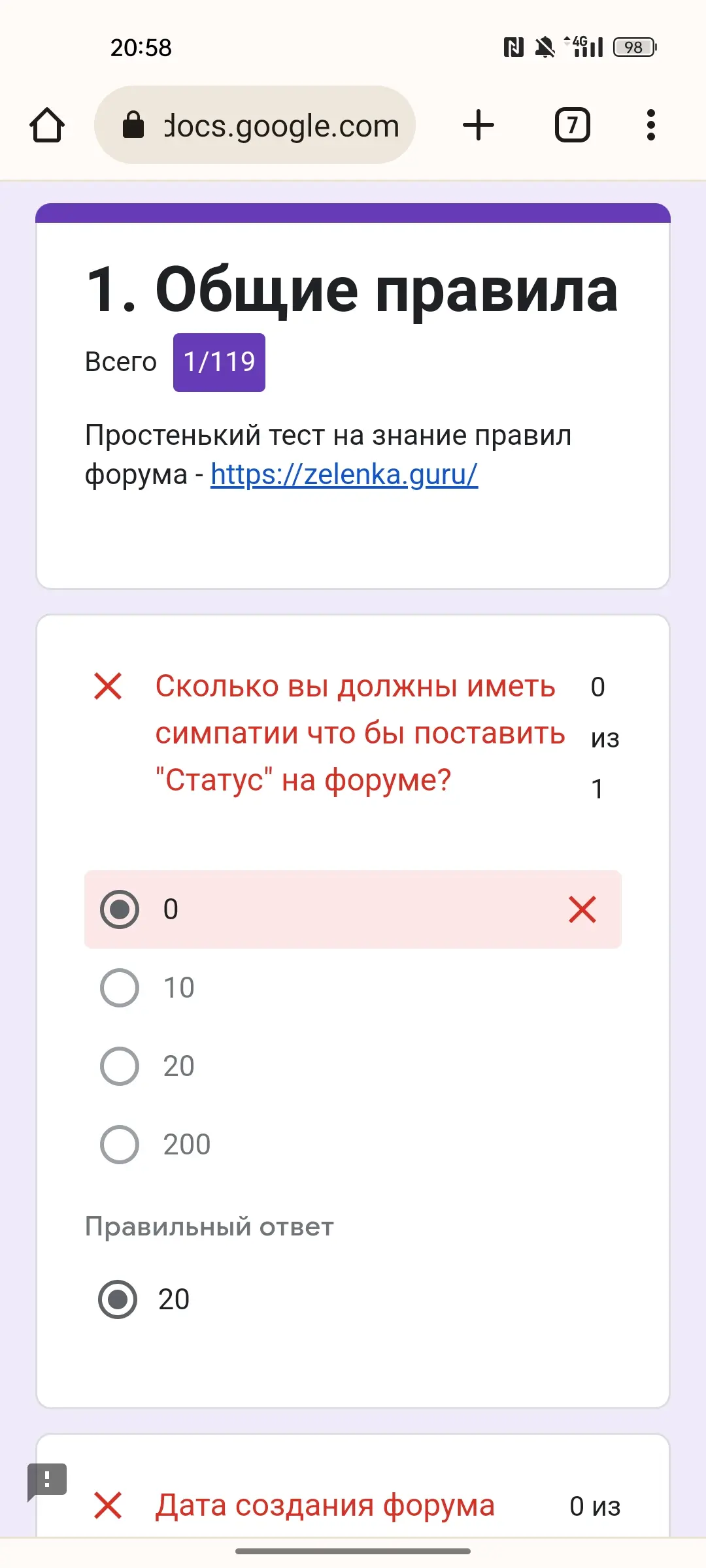This screenshot has height=1568, width=706.
Task: Open the tab switcher showing 7 tabs
Action: pyautogui.click(x=573, y=125)
